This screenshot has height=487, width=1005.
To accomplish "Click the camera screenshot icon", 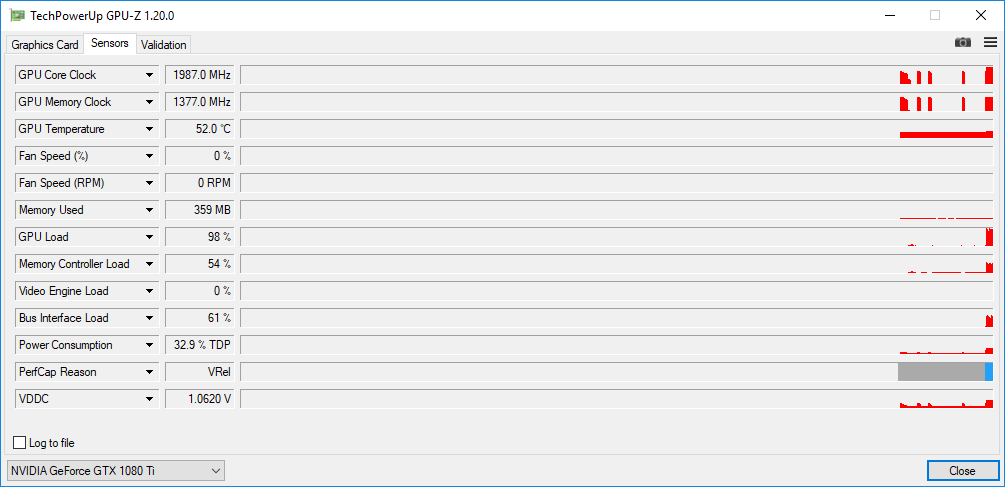I will pos(962,42).
